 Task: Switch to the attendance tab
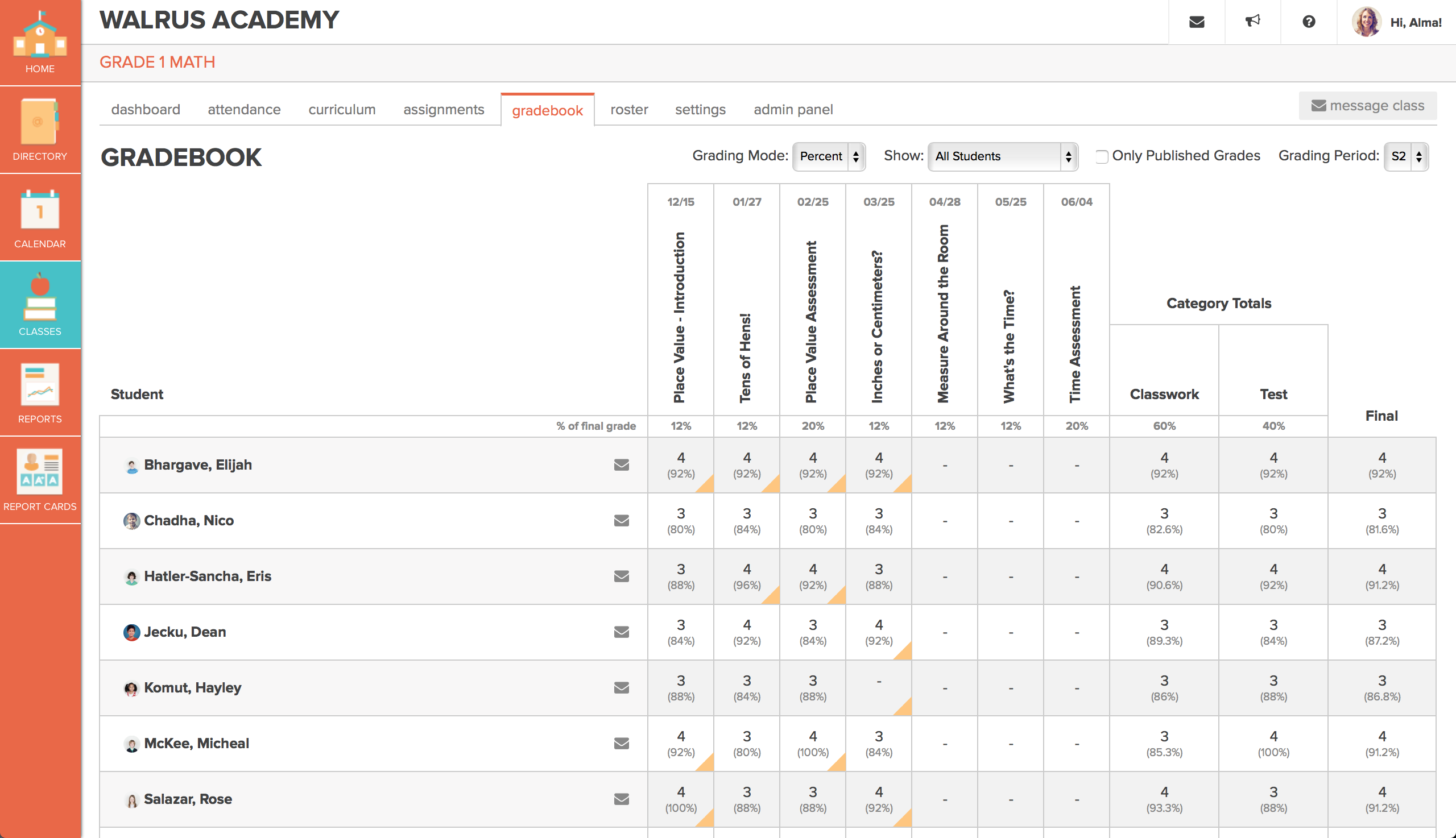(x=243, y=109)
